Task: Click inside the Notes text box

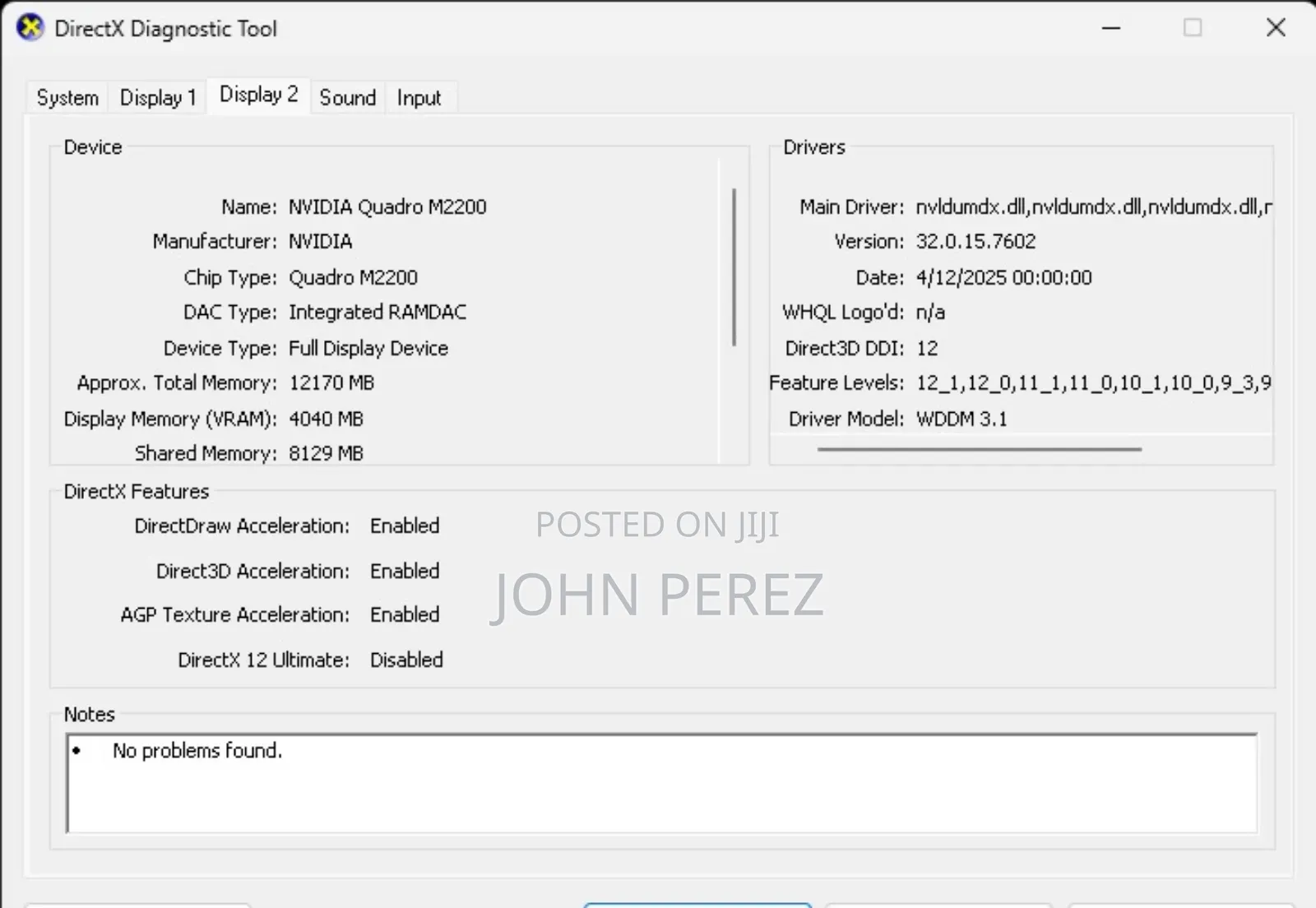Action: coord(662,783)
